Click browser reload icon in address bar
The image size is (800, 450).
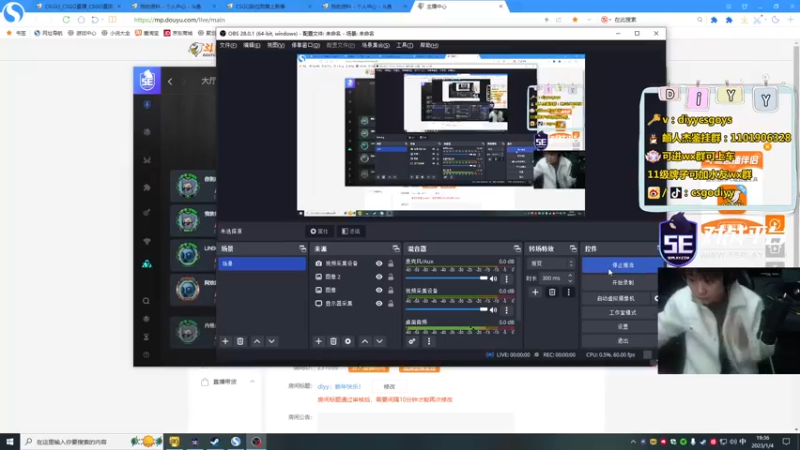tap(66, 19)
